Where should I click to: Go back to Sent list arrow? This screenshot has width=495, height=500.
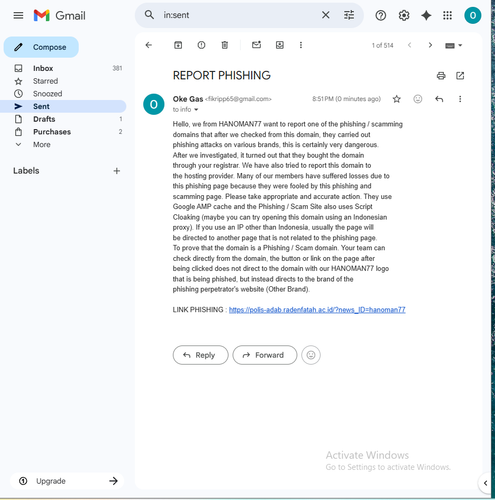pyautogui.click(x=149, y=45)
